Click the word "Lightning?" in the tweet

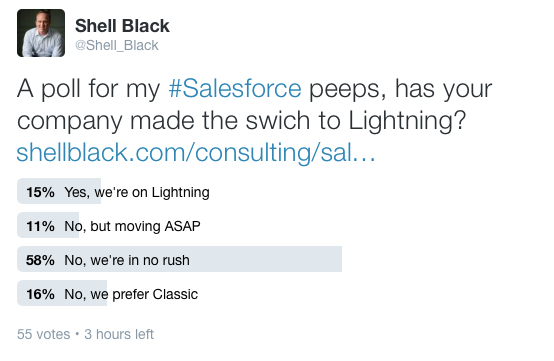(x=407, y=122)
